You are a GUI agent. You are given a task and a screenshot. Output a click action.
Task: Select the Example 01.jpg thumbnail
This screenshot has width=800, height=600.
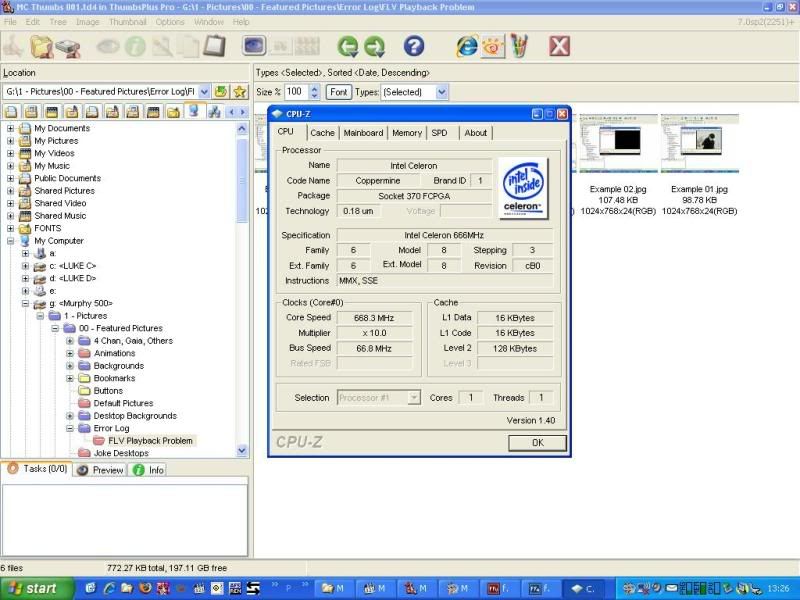(x=699, y=143)
